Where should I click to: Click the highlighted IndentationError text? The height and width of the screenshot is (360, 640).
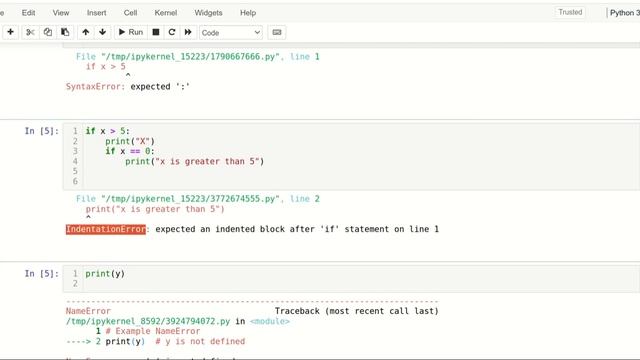point(106,229)
